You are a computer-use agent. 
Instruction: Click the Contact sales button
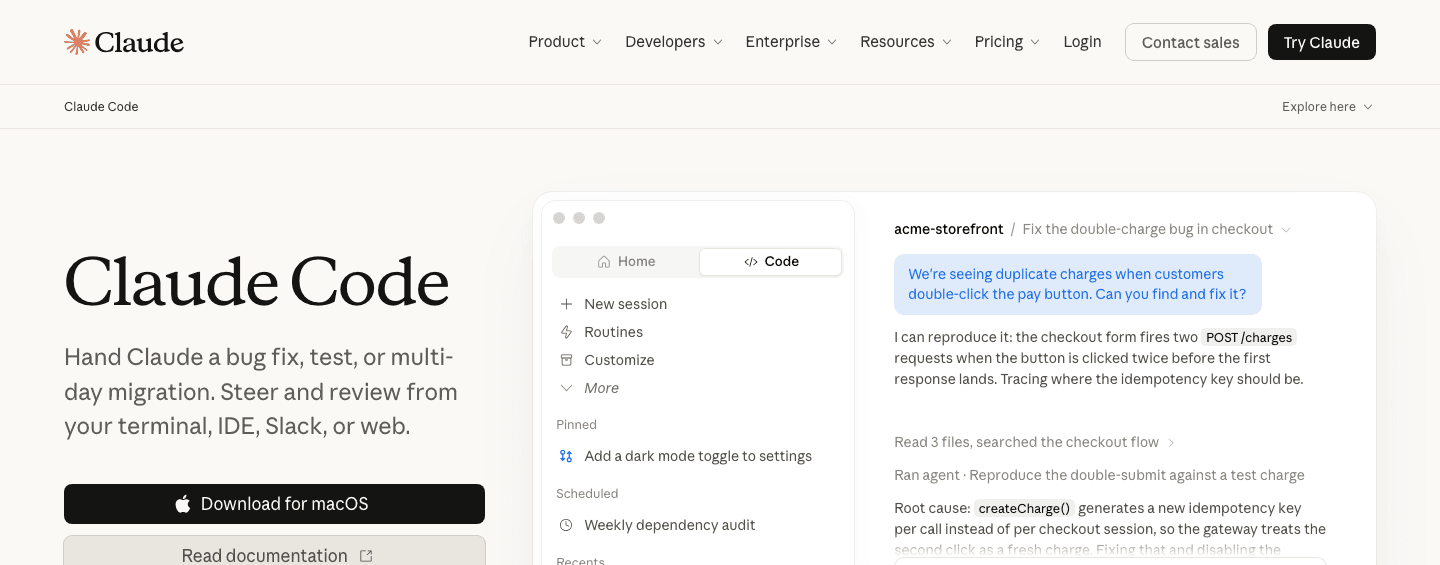tap(1191, 42)
